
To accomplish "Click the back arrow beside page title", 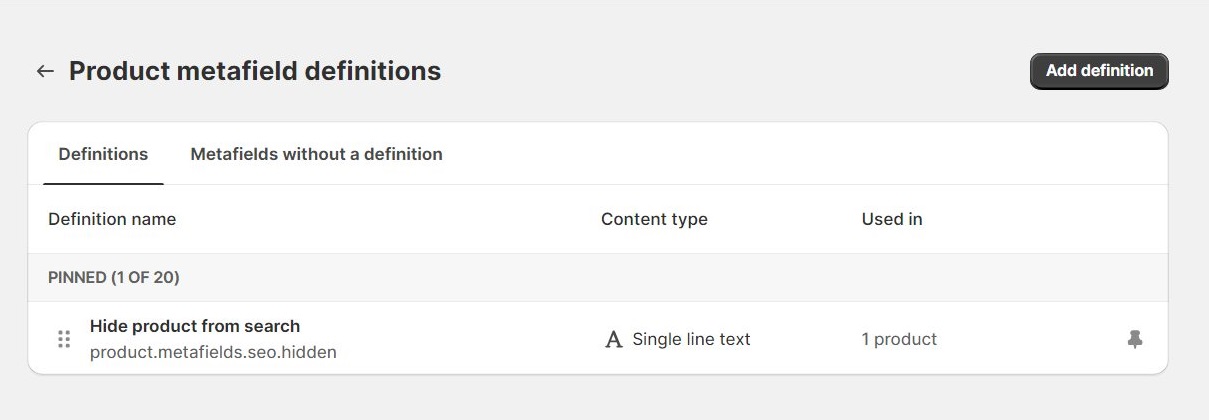I will coord(44,71).
